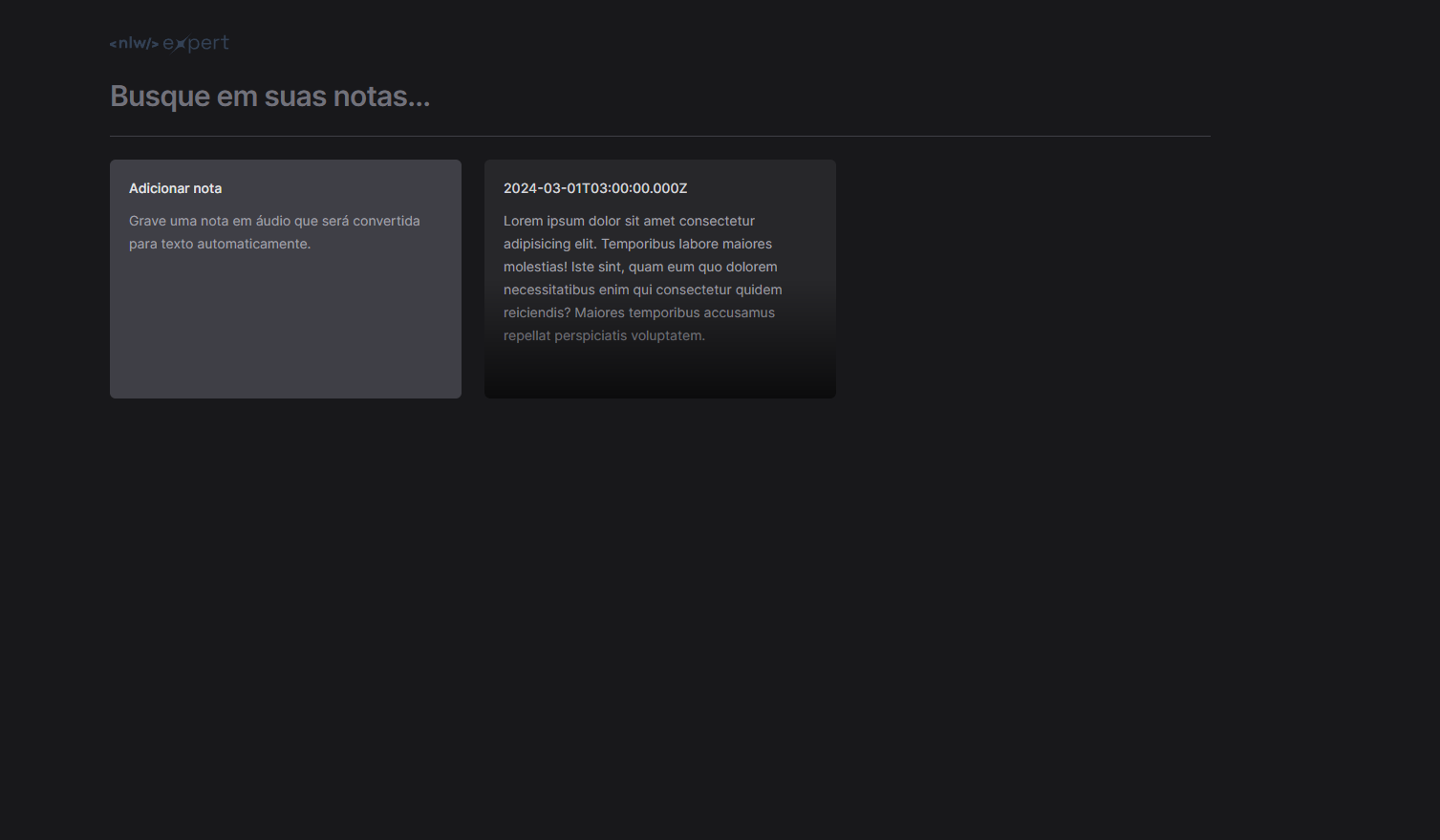The image size is (1440, 840).
Task: Focus the 'Busque em suas notas...' search field
Action: pyautogui.click(x=659, y=96)
